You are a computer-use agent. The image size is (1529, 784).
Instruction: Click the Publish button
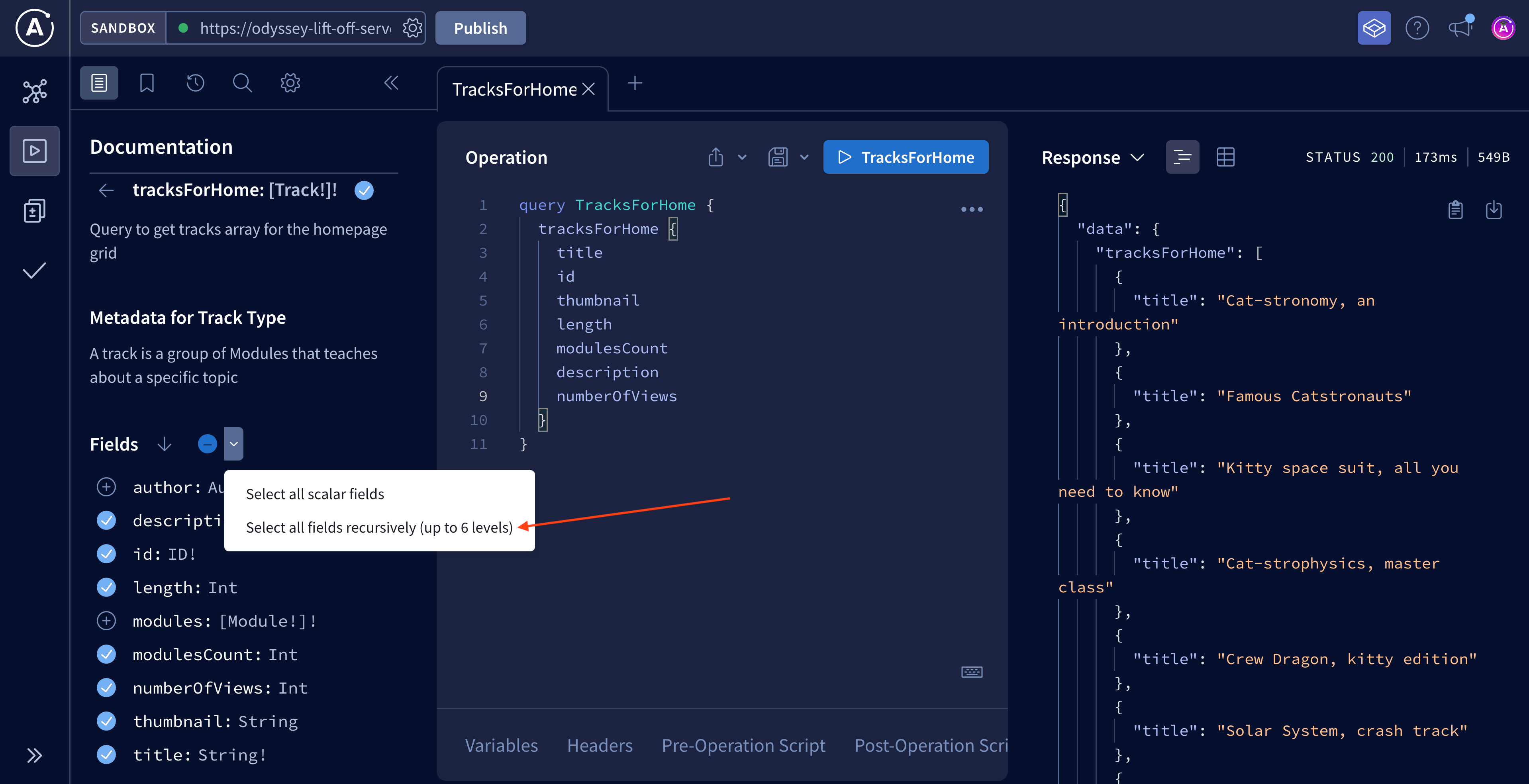point(480,27)
